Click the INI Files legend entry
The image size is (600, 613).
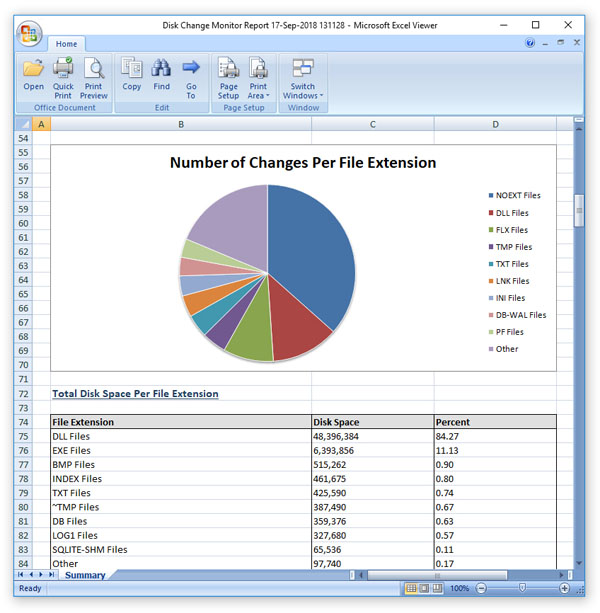(x=507, y=298)
